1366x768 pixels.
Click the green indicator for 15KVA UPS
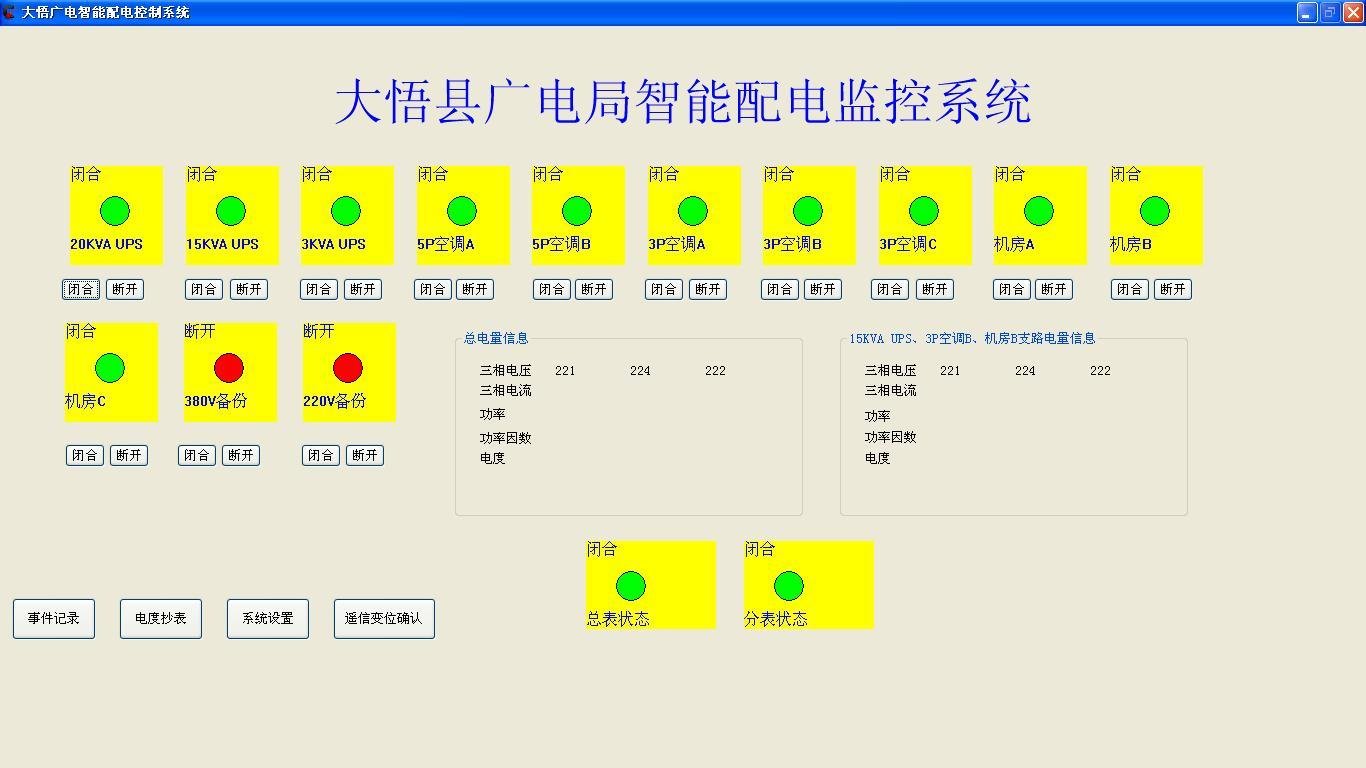(231, 211)
